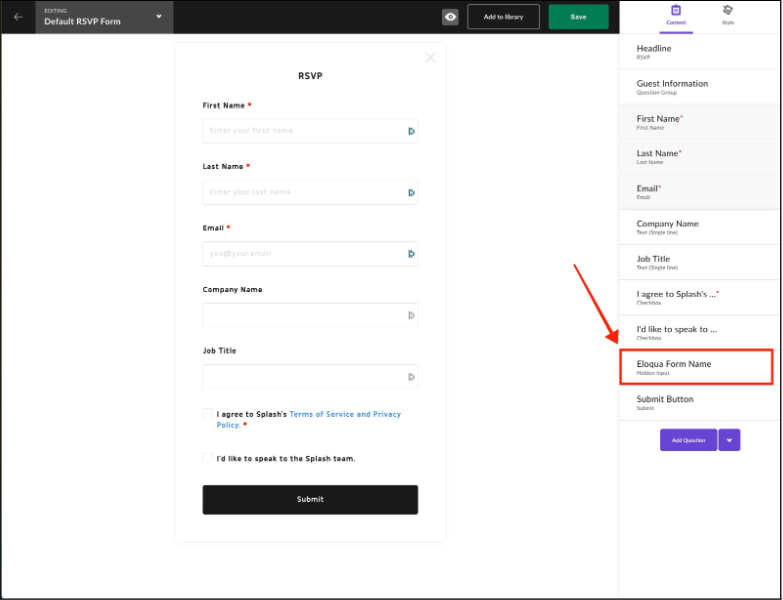Click autofill icon in First Name field
Image resolution: width=783 pixels, height=600 pixels.
click(411, 131)
